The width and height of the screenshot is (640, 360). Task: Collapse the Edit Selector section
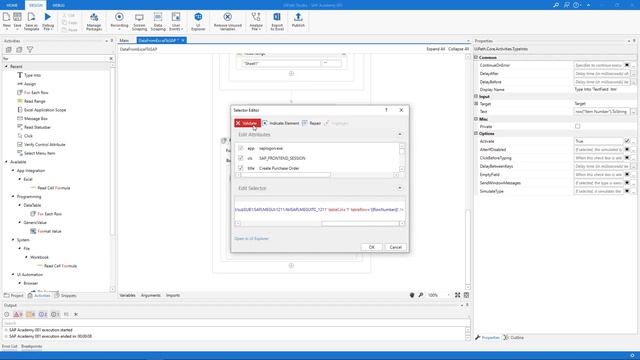[400, 188]
